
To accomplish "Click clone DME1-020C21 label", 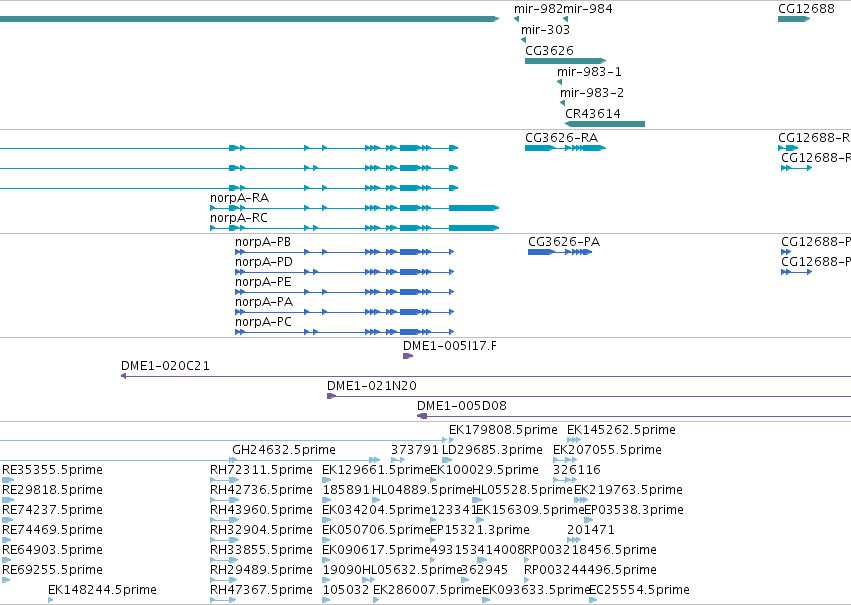I will 165,366.
